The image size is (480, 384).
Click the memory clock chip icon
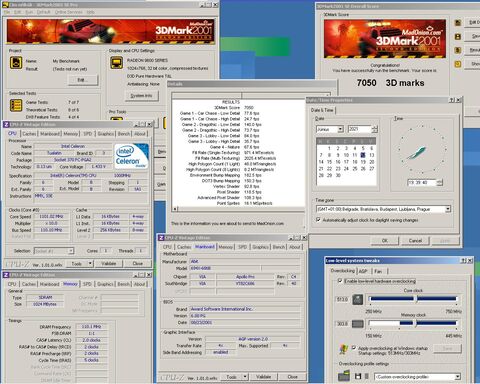[358, 324]
